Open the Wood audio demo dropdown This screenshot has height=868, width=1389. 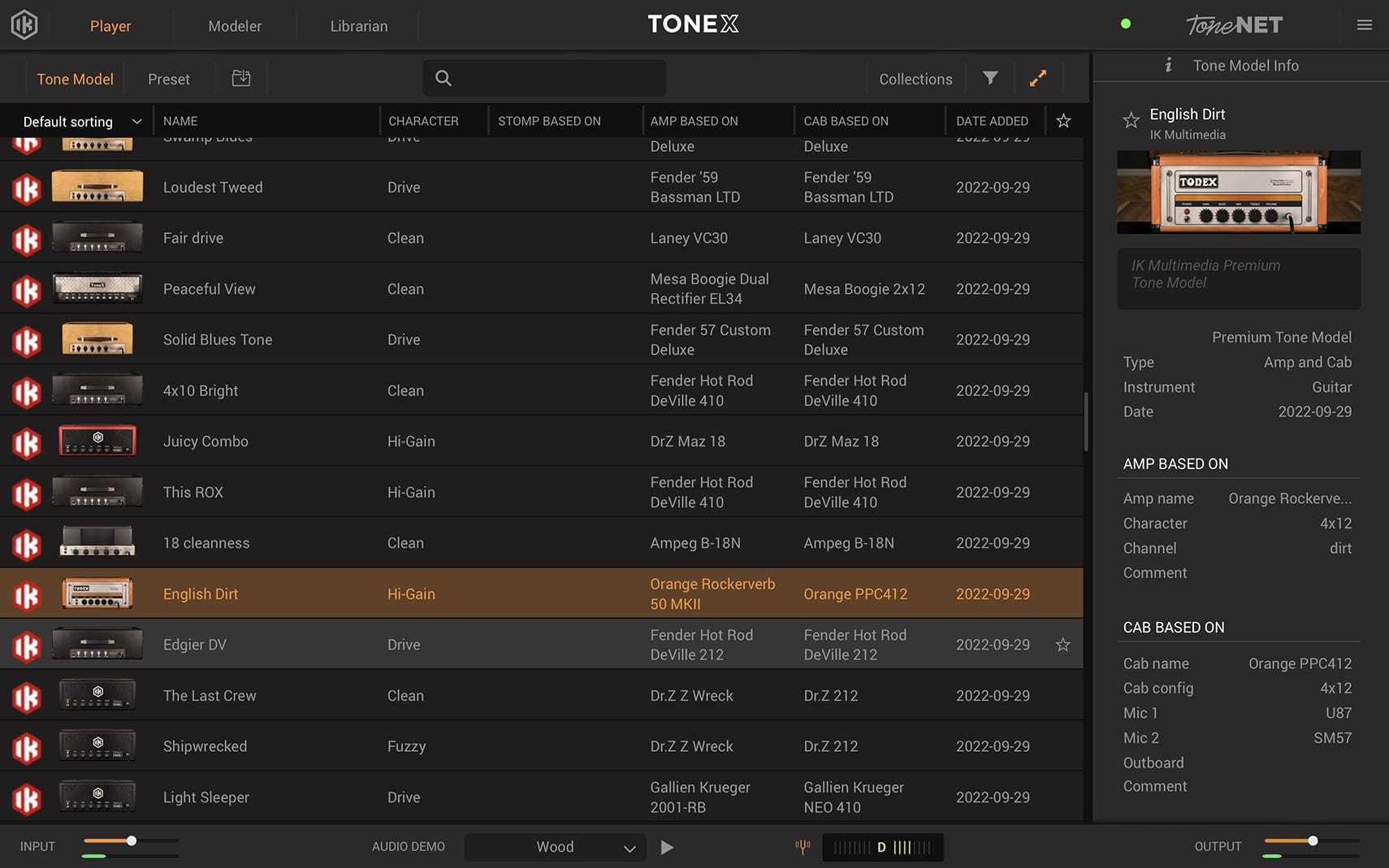click(x=555, y=847)
